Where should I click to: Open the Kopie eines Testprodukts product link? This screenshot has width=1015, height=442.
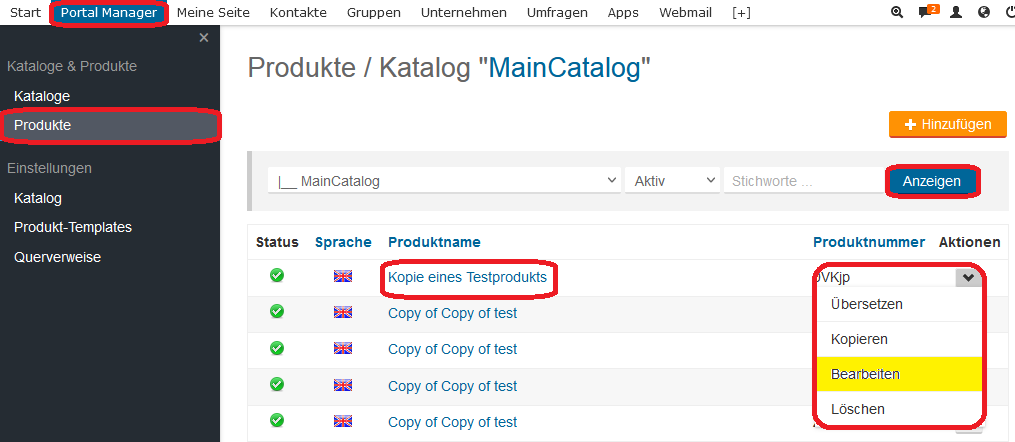(x=467, y=277)
